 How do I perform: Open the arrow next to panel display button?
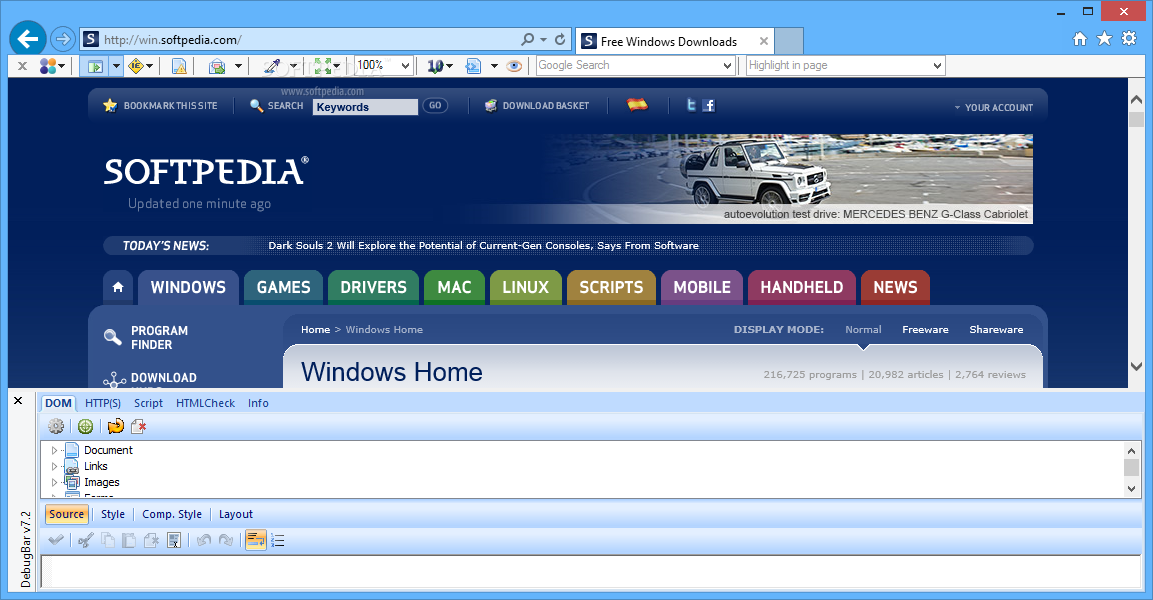coord(116,66)
